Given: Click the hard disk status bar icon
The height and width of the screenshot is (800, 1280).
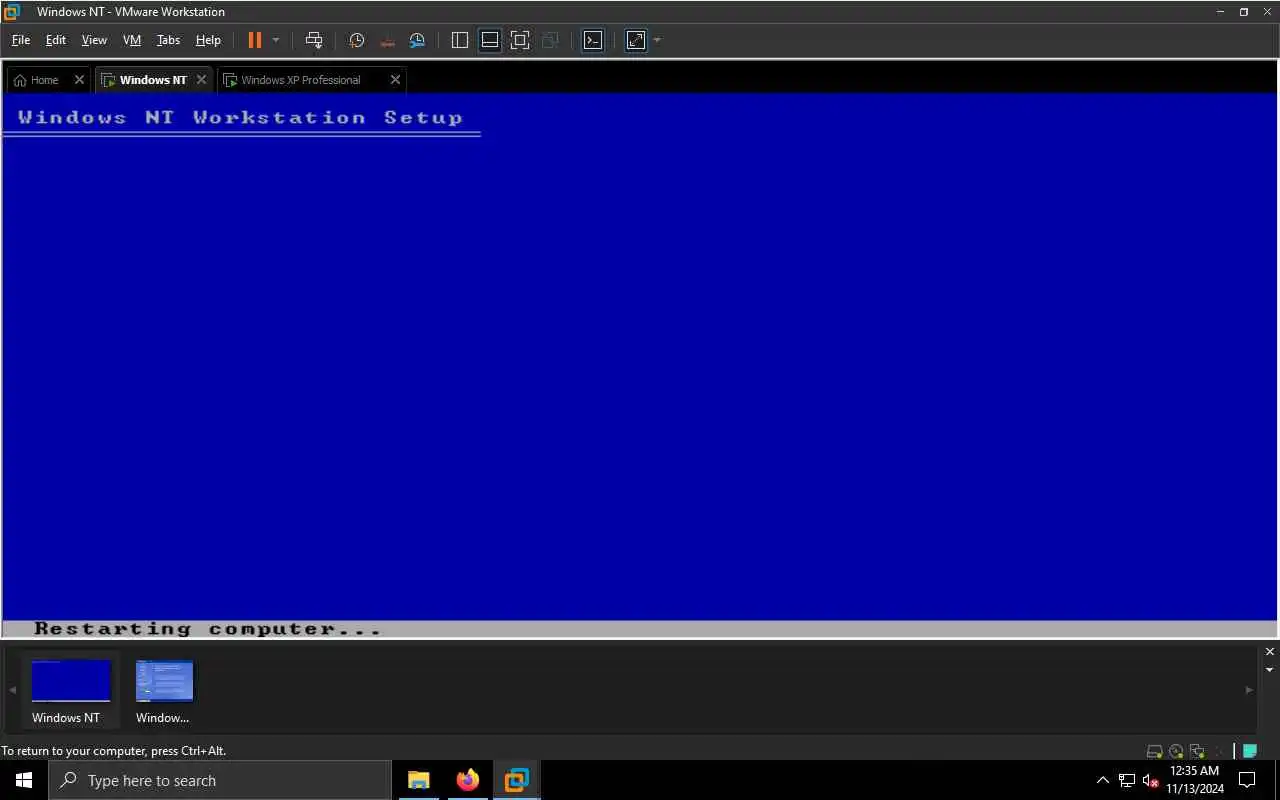Looking at the screenshot, I should pos(1154,751).
